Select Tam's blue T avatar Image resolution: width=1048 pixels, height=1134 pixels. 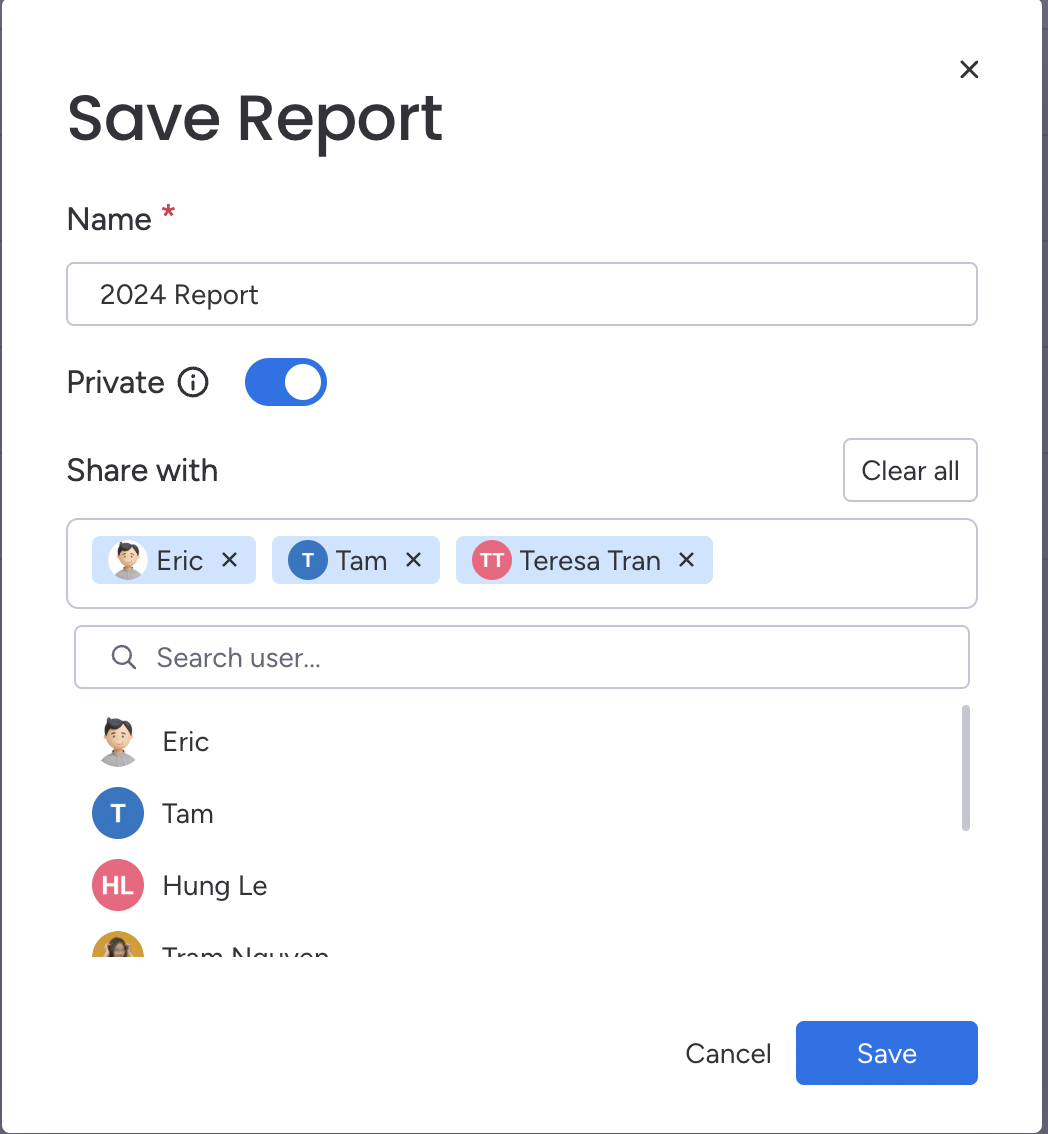click(117, 813)
